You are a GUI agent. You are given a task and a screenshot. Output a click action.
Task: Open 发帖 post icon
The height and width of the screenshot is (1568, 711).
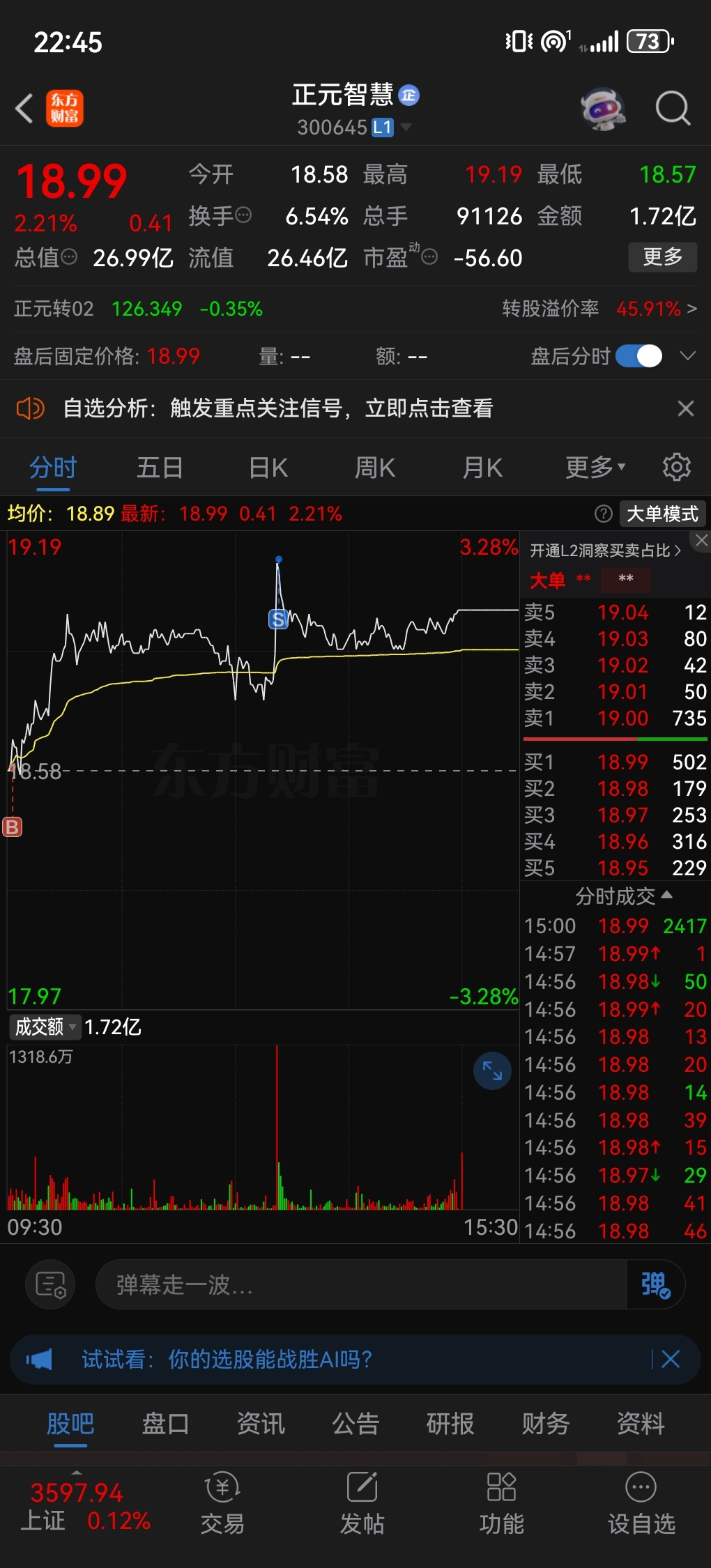click(x=362, y=1503)
